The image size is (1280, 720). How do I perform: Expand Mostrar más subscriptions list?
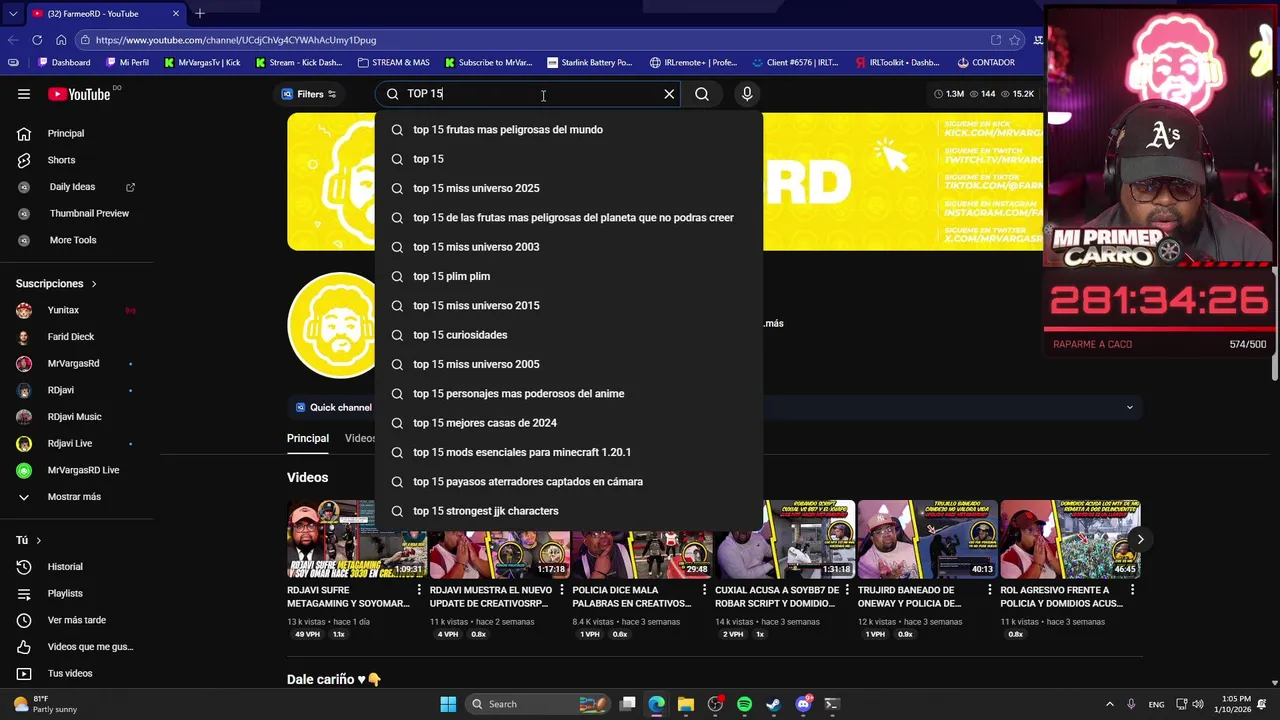click(x=76, y=497)
